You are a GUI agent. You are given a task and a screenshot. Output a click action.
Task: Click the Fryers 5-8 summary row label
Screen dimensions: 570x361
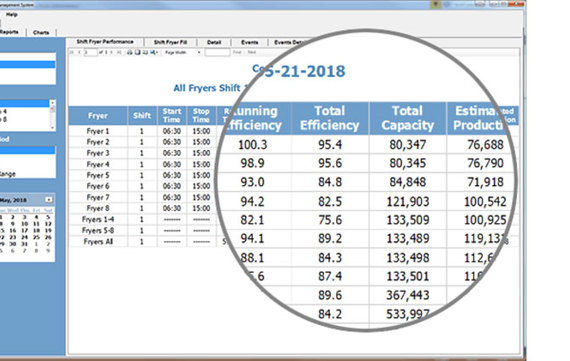point(98,230)
